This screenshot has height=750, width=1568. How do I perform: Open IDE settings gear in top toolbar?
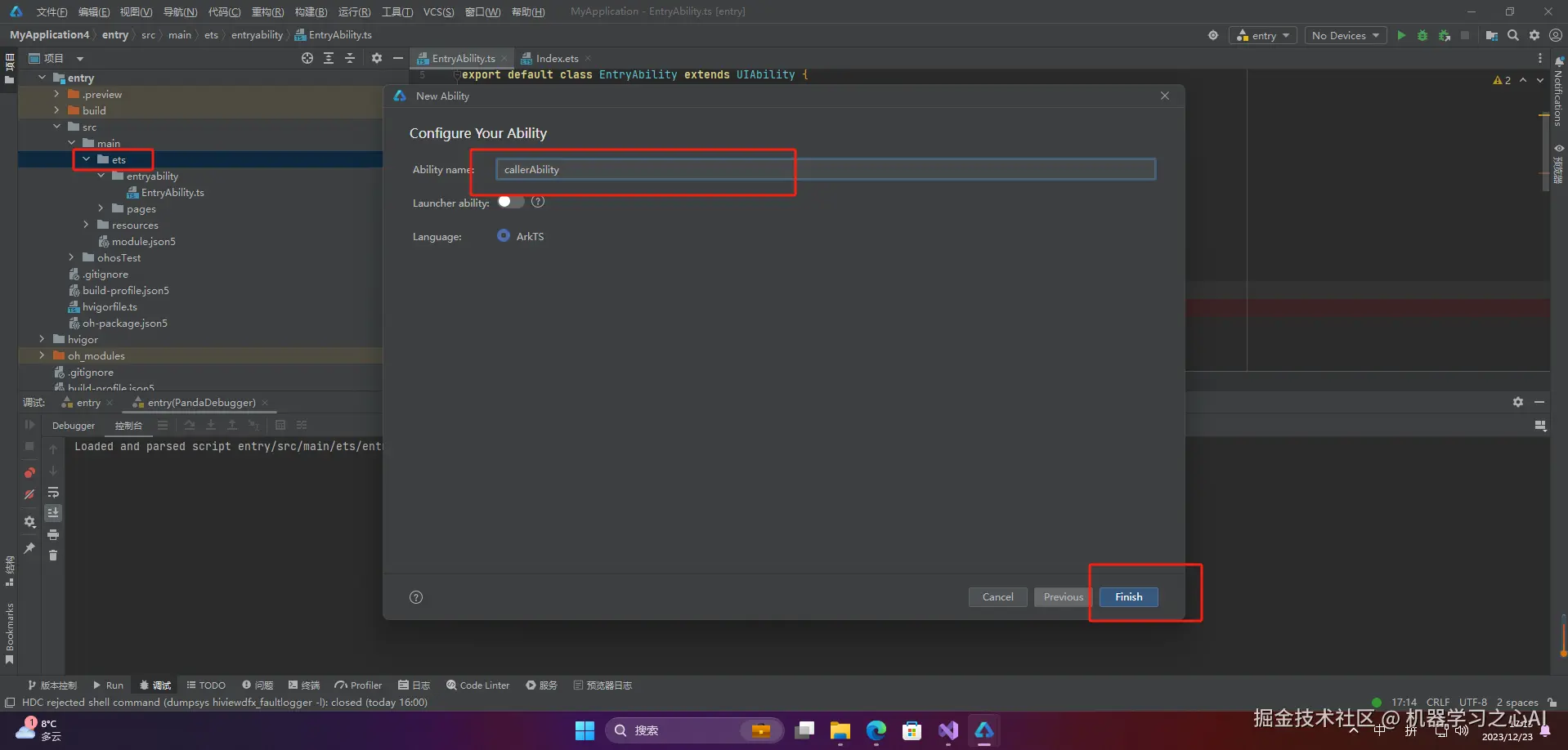(x=1534, y=35)
